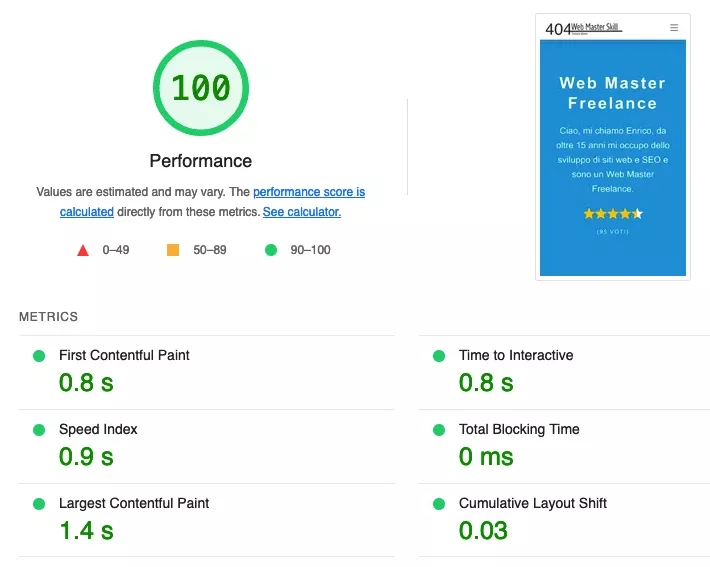Click the green dot beside Largest Contentful Paint
This screenshot has width=710, height=567.
coord(39,504)
